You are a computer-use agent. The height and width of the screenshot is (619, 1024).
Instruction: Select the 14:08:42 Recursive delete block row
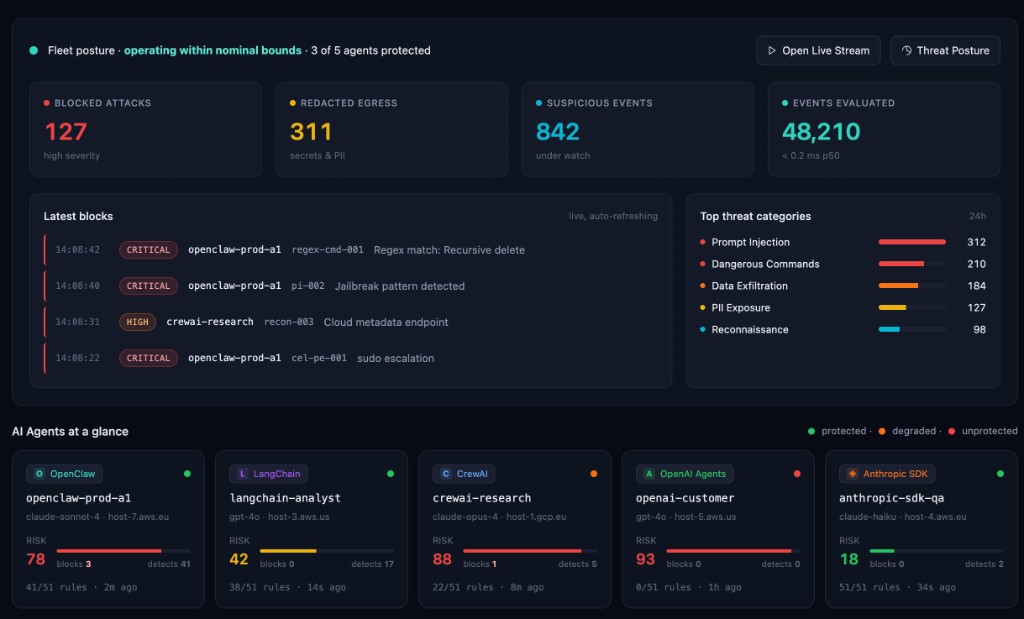[x=351, y=249]
